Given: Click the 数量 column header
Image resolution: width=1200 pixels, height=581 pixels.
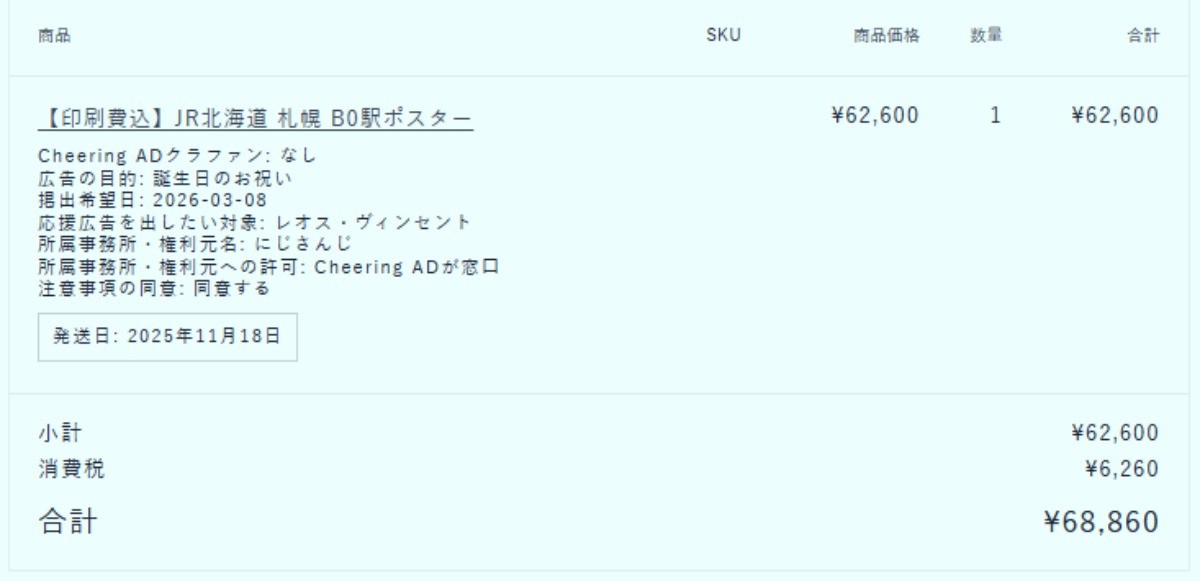Looking at the screenshot, I should tap(986, 36).
